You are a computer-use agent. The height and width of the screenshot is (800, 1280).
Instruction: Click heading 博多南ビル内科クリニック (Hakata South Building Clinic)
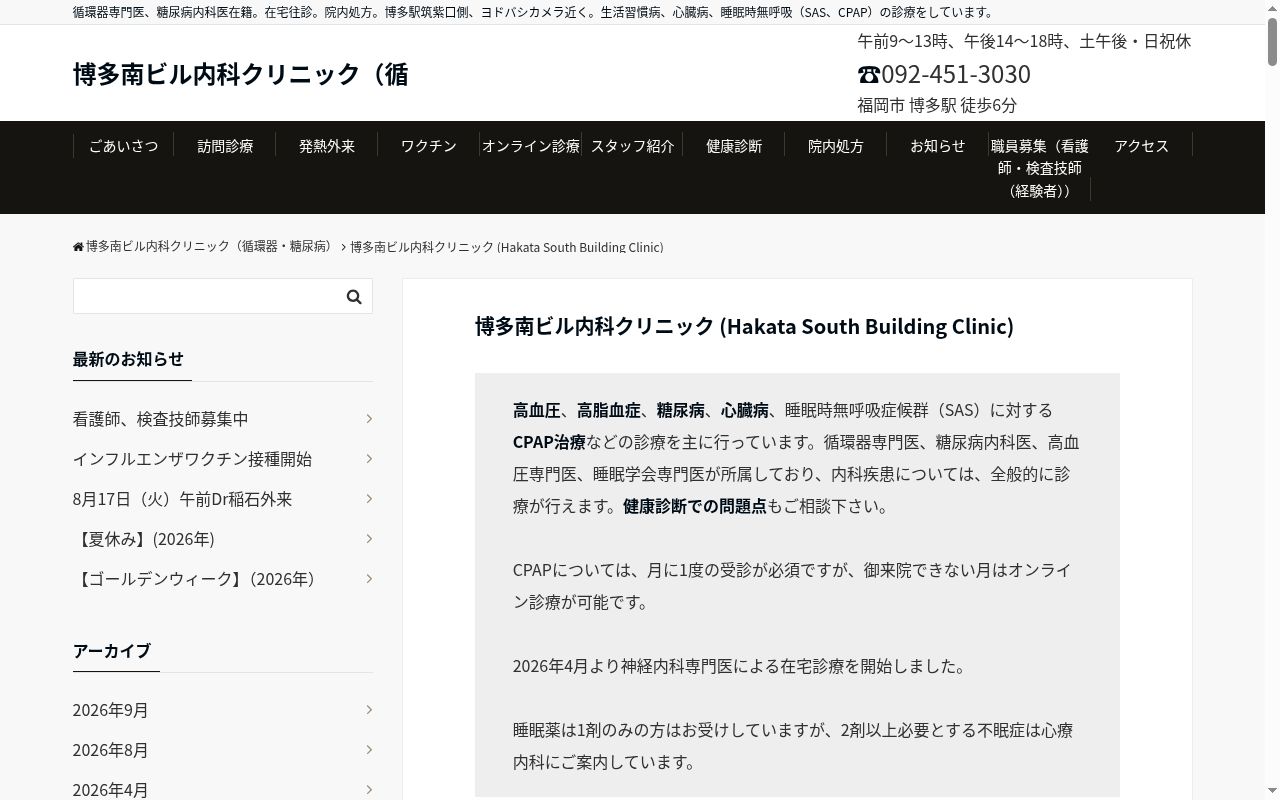tap(744, 326)
